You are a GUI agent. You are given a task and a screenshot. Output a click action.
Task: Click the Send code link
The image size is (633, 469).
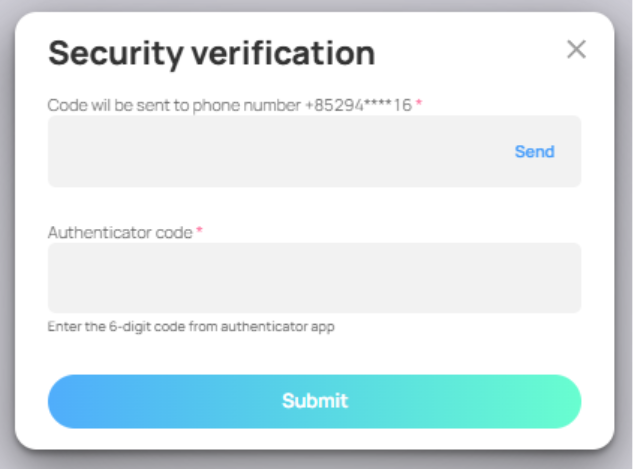pyautogui.click(x=534, y=152)
